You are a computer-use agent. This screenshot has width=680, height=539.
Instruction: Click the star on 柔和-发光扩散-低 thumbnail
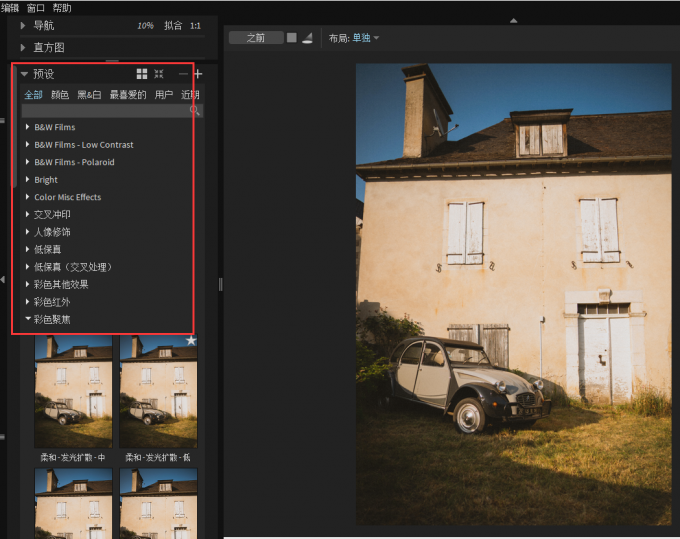191,341
